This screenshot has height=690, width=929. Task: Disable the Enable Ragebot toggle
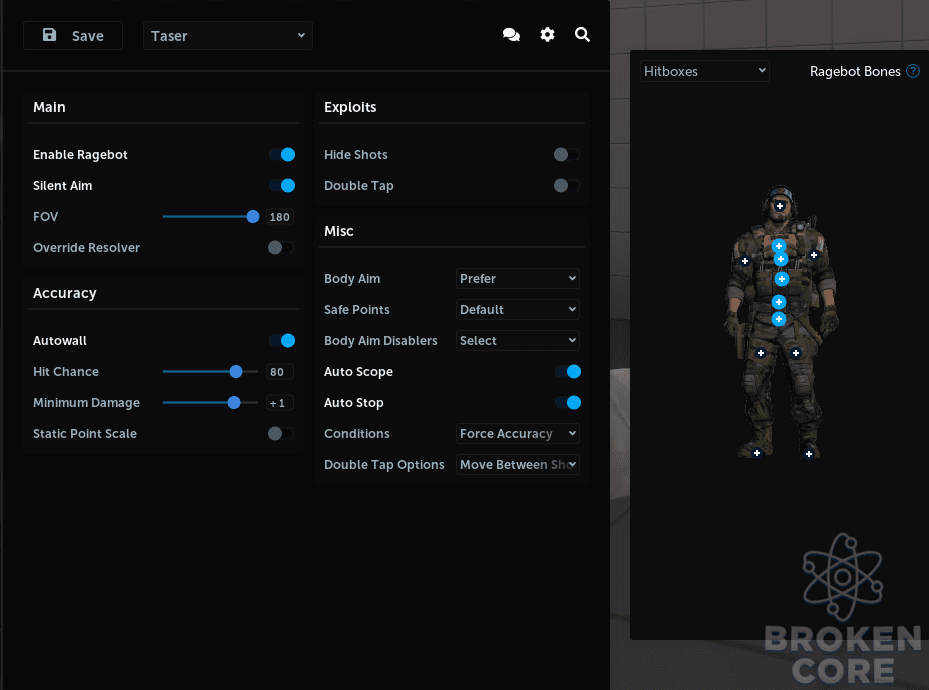(x=282, y=155)
